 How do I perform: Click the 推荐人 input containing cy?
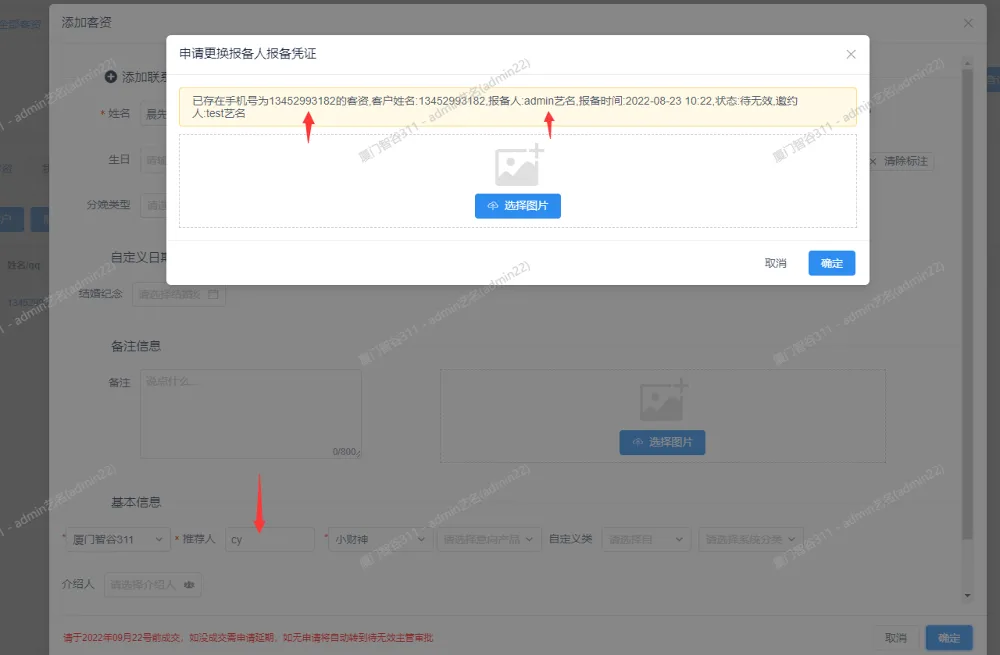pyautogui.click(x=269, y=539)
